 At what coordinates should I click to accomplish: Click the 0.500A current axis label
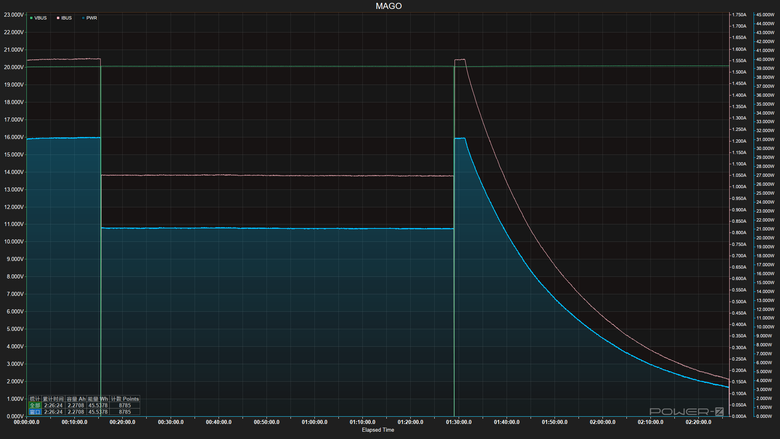739,302
